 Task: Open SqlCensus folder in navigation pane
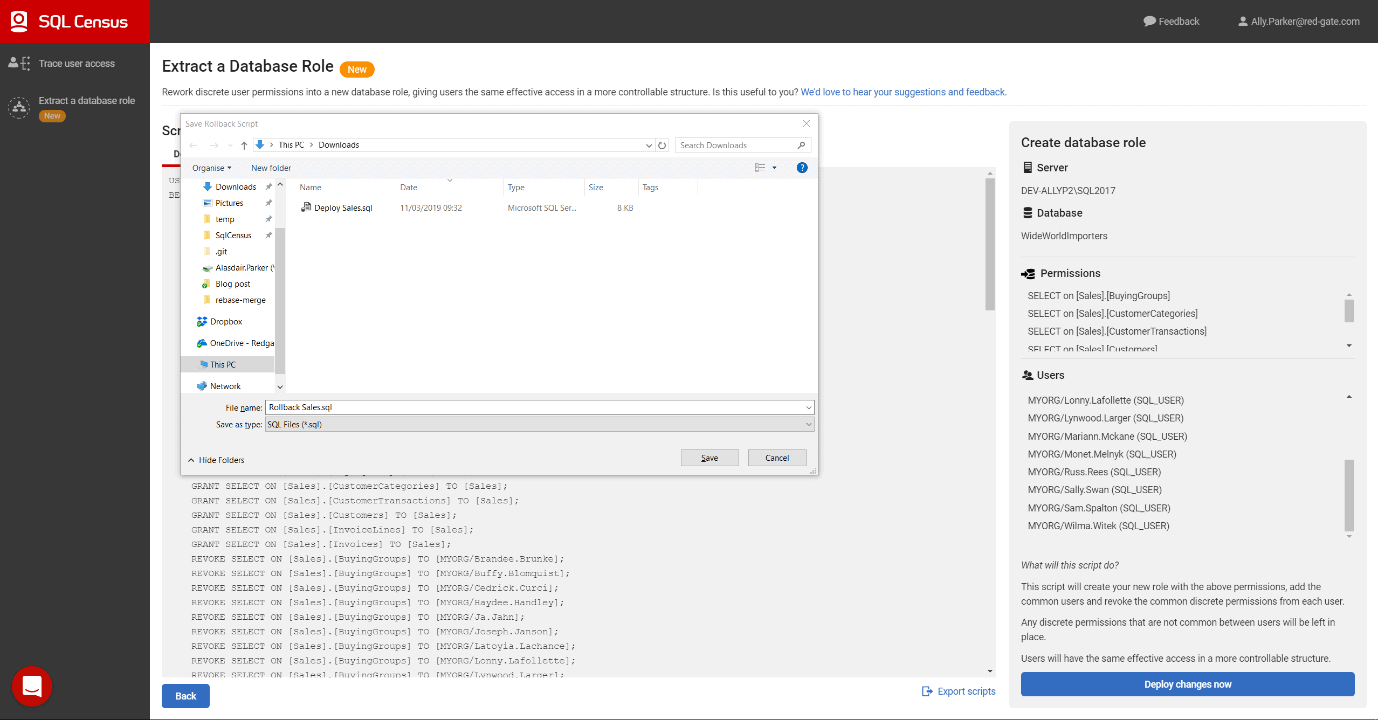pyautogui.click(x=233, y=235)
